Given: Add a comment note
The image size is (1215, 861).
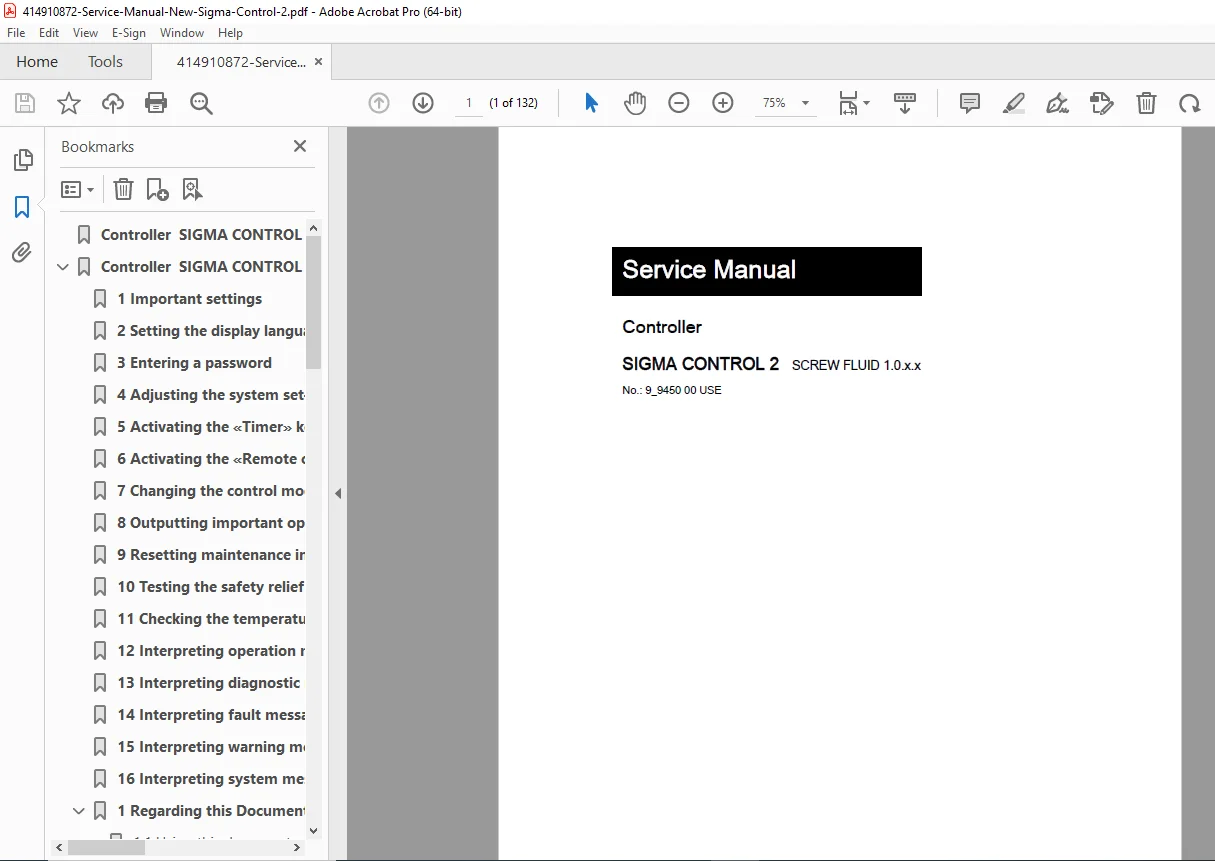Looking at the screenshot, I should (x=970, y=103).
